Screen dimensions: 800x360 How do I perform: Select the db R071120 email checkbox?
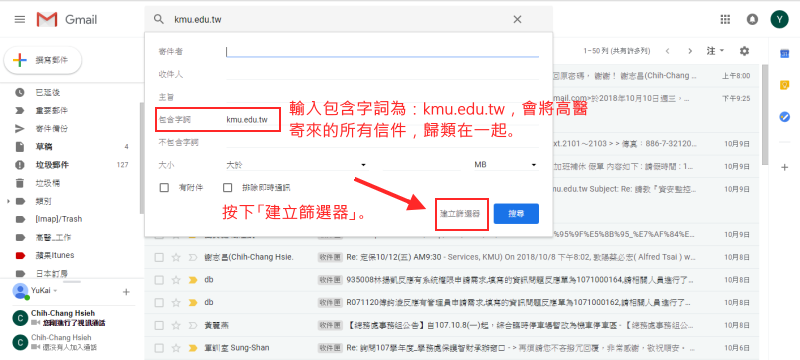tap(159, 302)
